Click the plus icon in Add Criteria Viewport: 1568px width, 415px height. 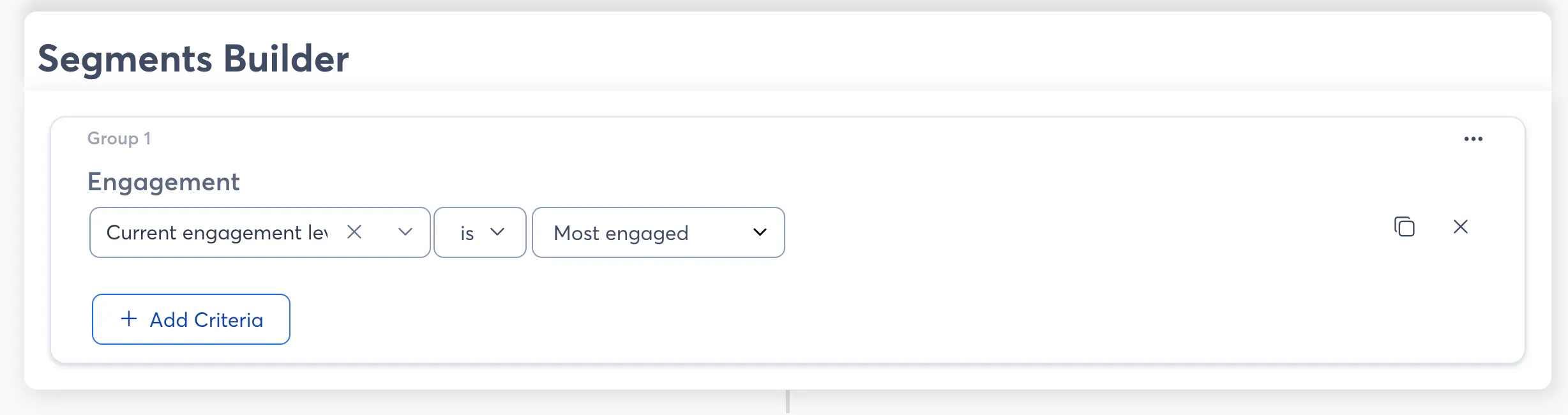pos(129,319)
